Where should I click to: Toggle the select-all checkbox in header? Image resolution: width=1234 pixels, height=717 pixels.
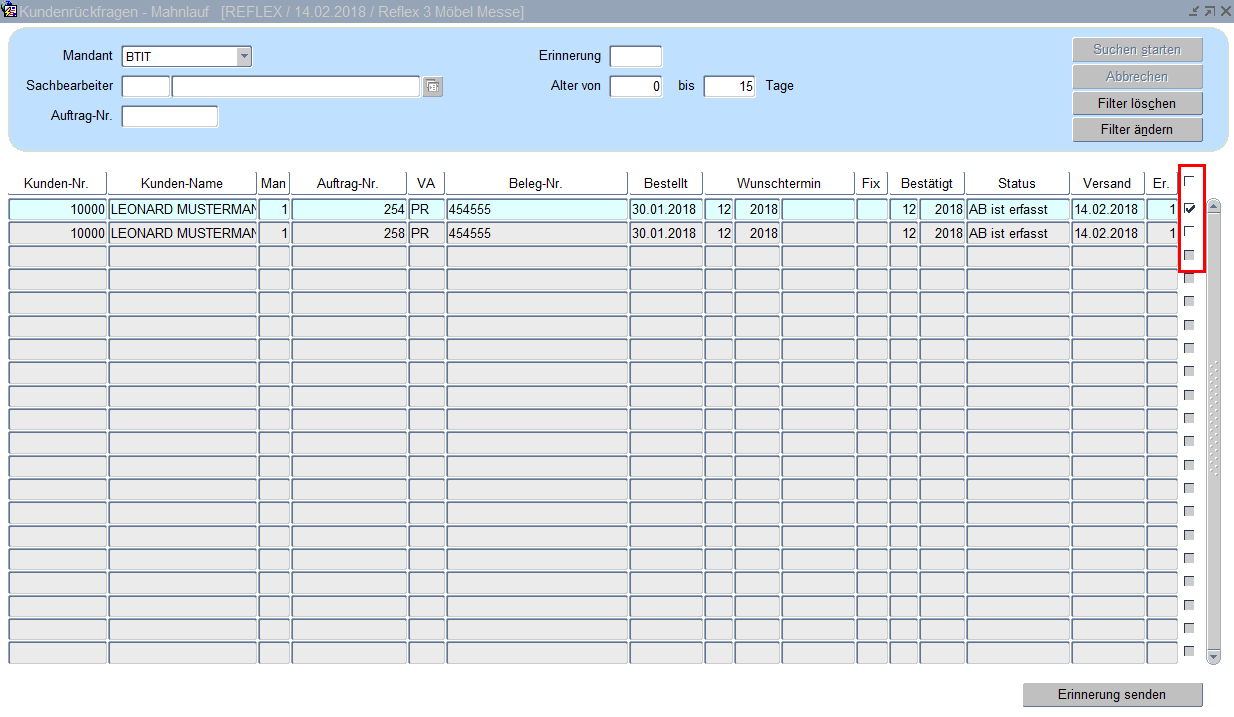(1189, 182)
